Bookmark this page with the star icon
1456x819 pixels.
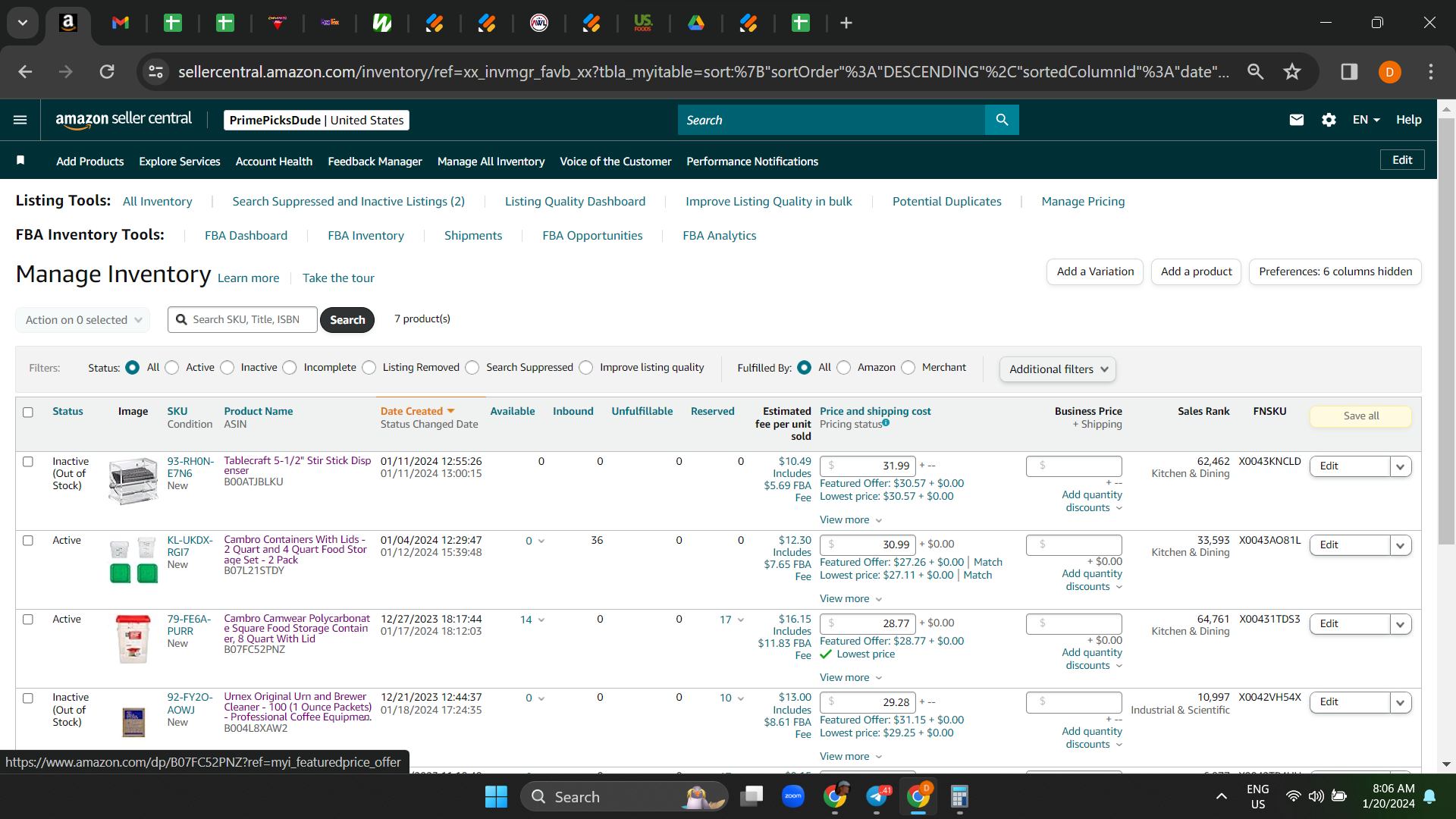pyautogui.click(x=1292, y=71)
